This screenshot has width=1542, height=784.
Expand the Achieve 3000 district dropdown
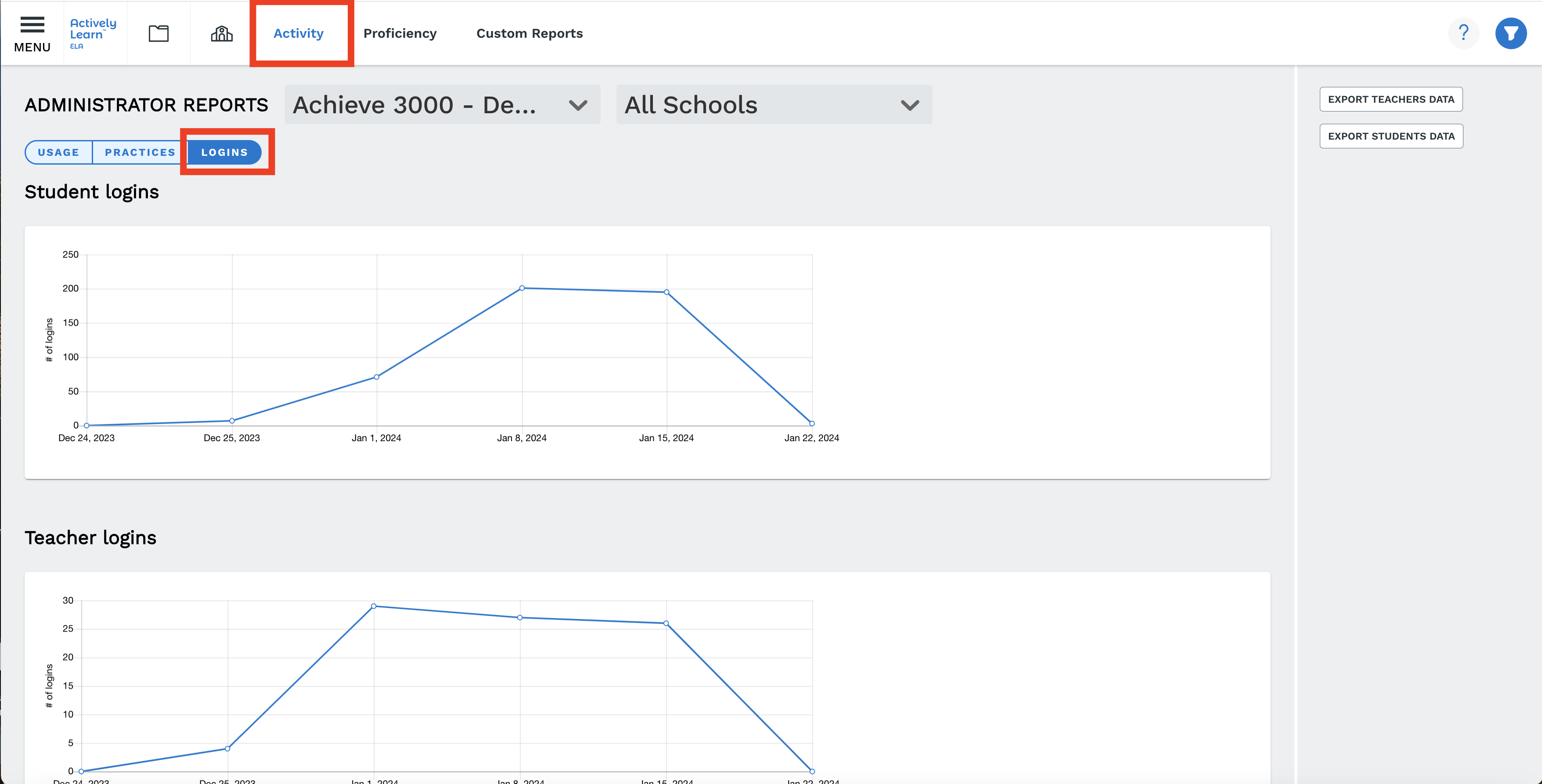click(x=442, y=105)
